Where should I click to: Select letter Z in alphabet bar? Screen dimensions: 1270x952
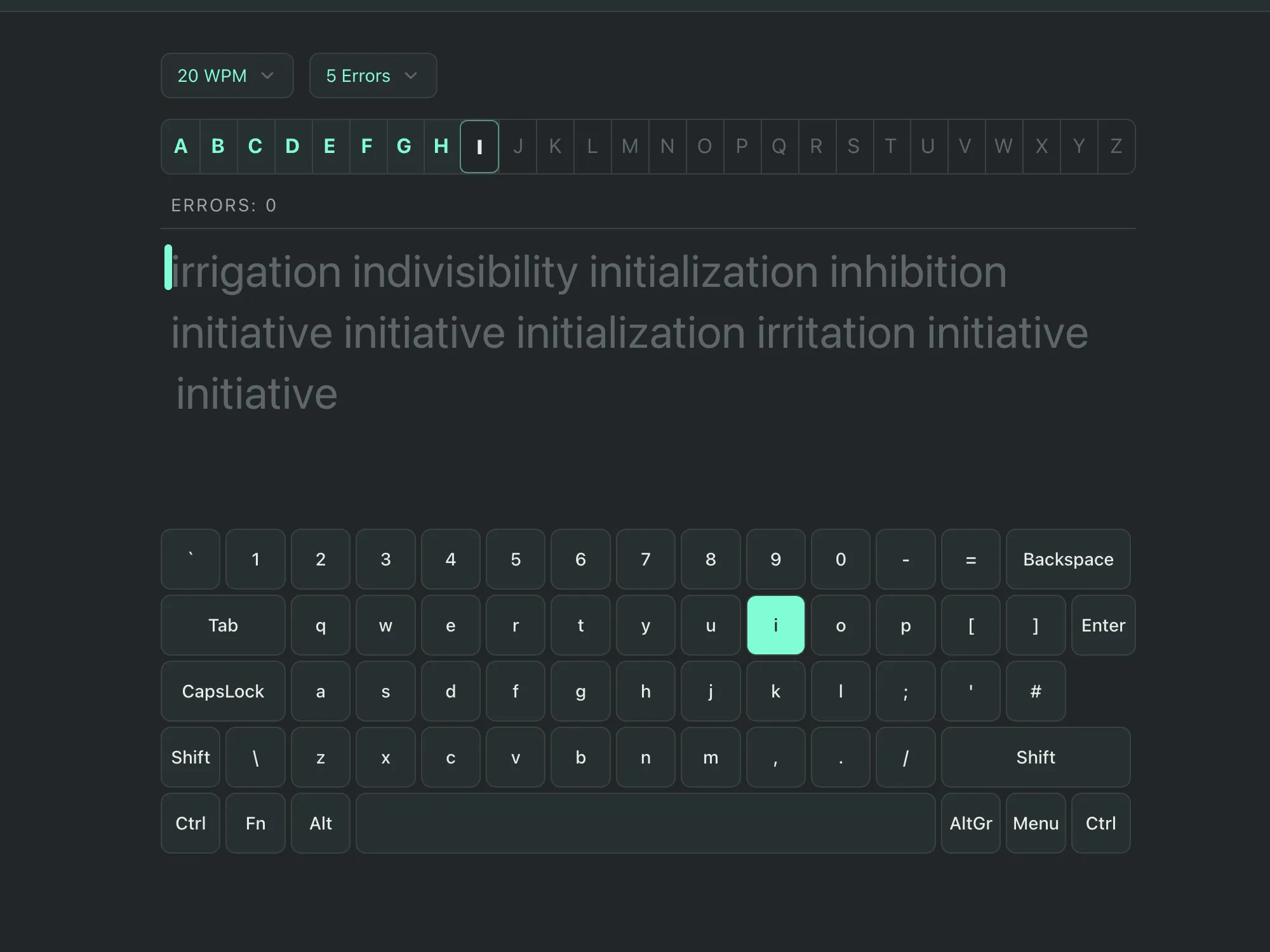1116,147
